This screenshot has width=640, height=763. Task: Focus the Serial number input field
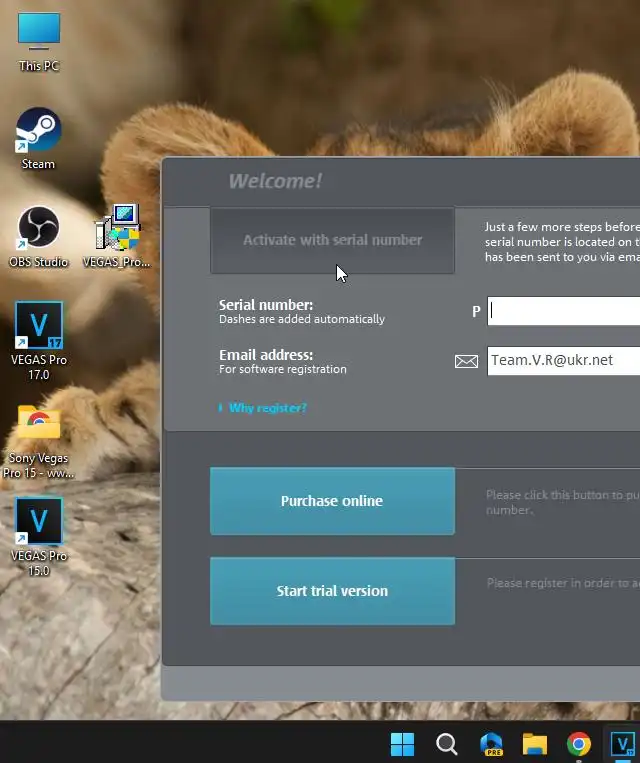pyautogui.click(x=564, y=311)
